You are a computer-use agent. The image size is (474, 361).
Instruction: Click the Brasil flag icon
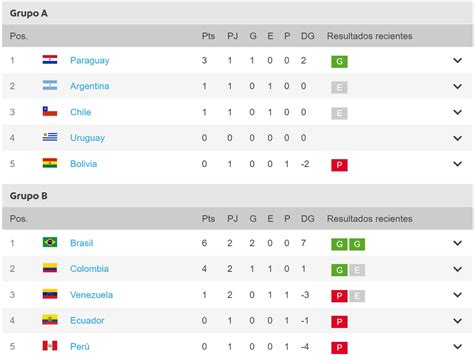(x=50, y=242)
